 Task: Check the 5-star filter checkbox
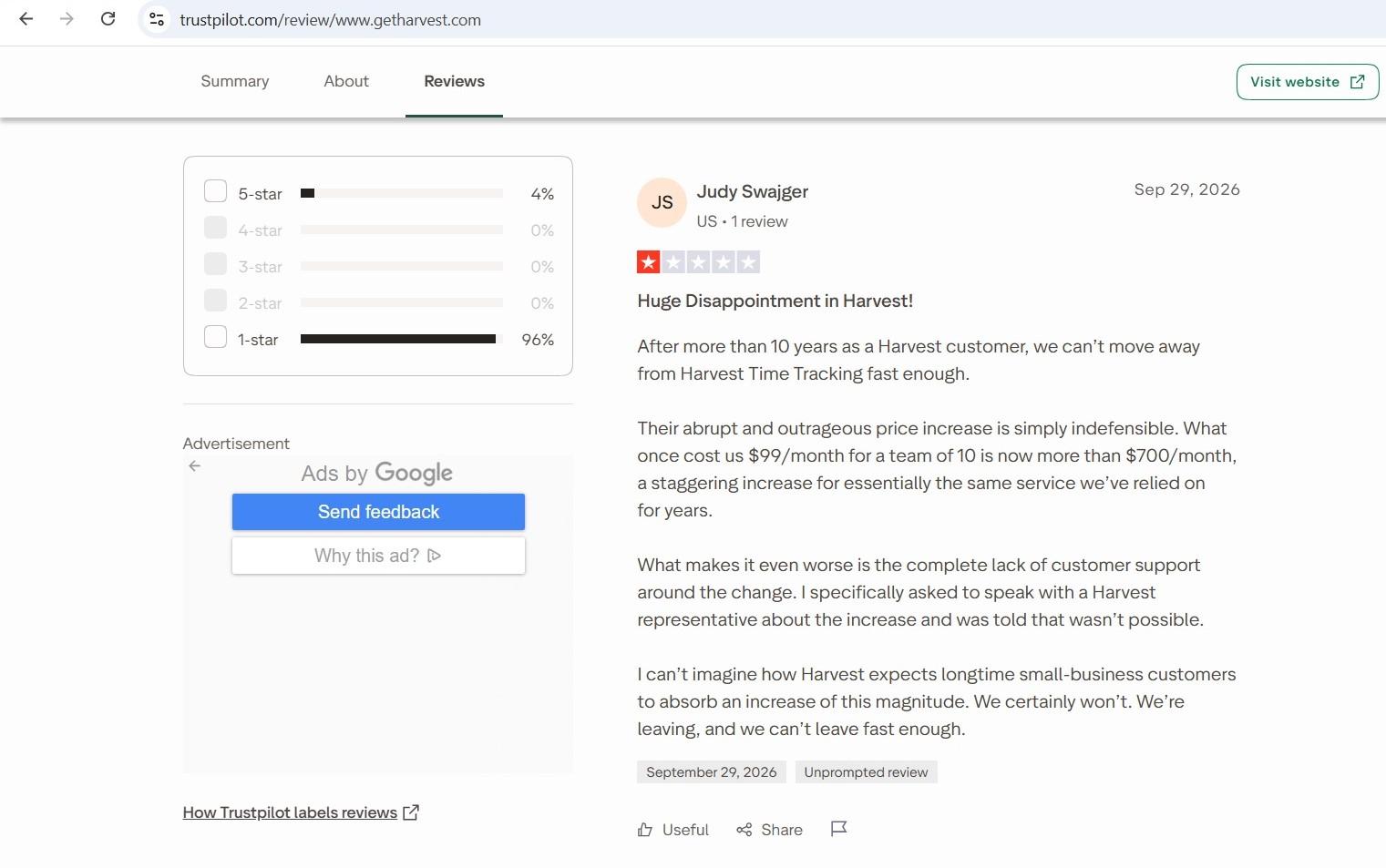point(215,191)
